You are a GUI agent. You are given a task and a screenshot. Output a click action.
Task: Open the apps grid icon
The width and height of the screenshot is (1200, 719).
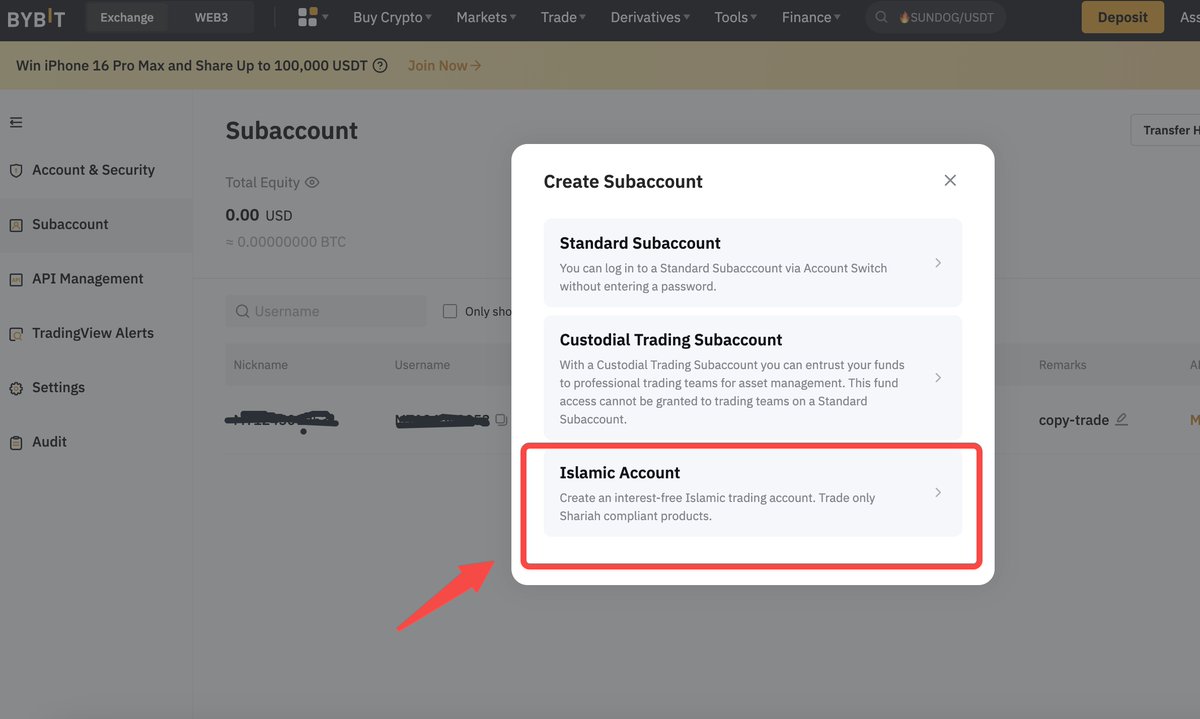pyautogui.click(x=308, y=17)
